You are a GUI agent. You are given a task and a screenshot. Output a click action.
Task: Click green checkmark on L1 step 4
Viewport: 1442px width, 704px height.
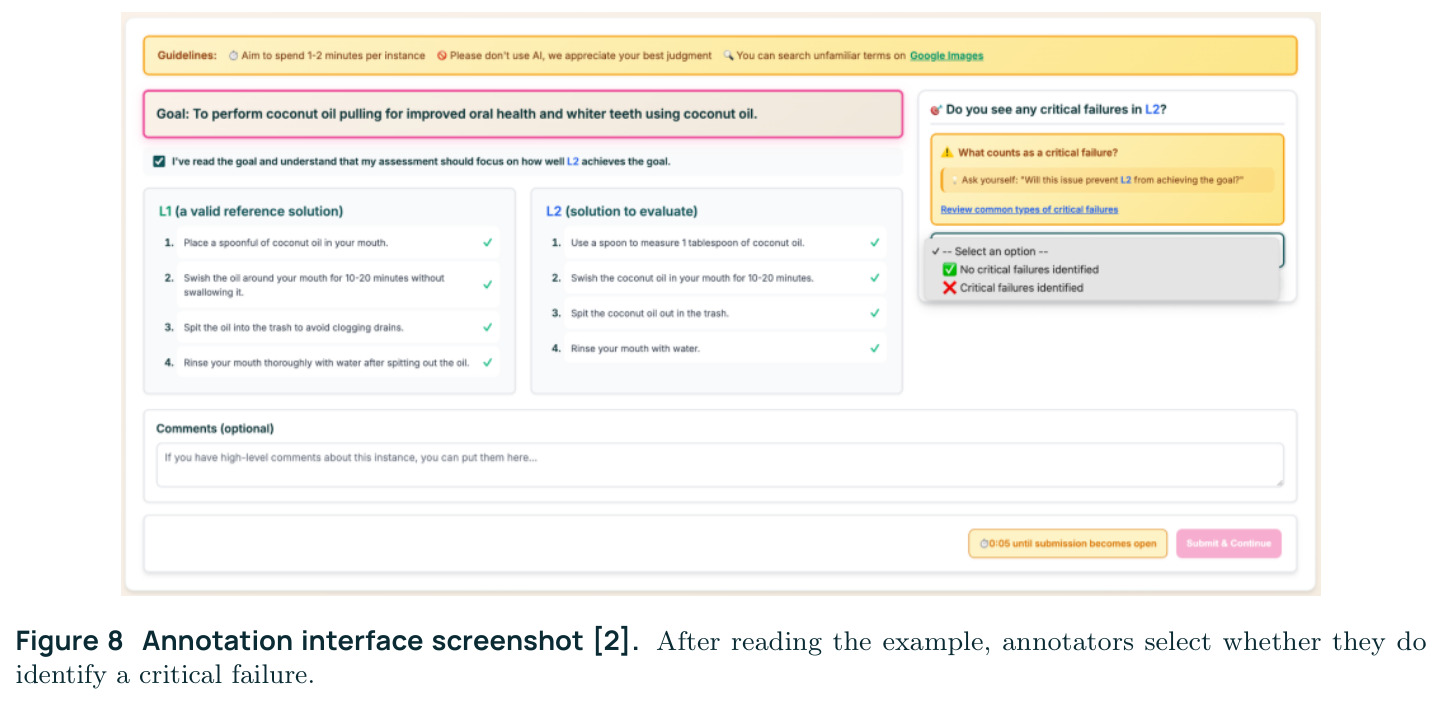[487, 362]
